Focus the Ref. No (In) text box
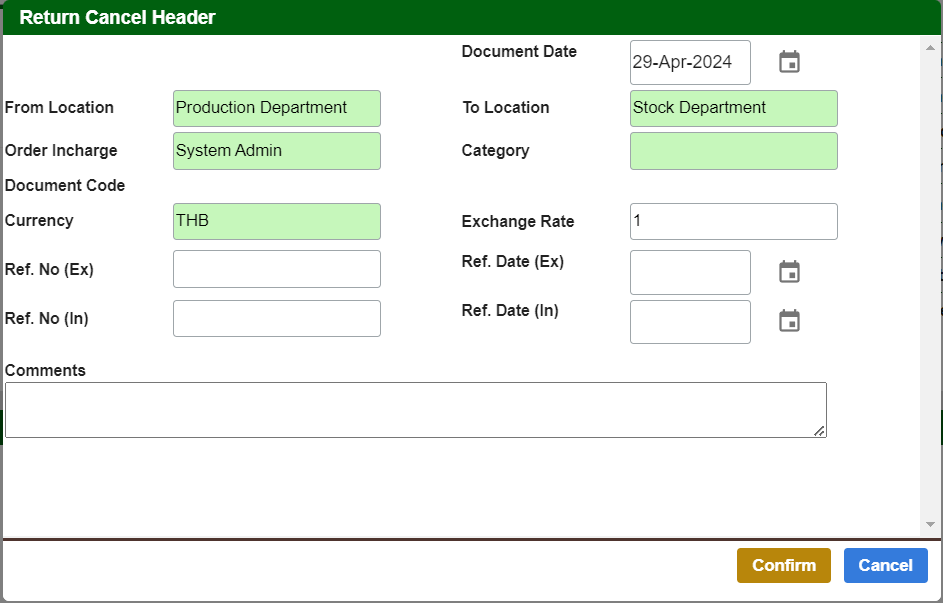 click(x=276, y=319)
